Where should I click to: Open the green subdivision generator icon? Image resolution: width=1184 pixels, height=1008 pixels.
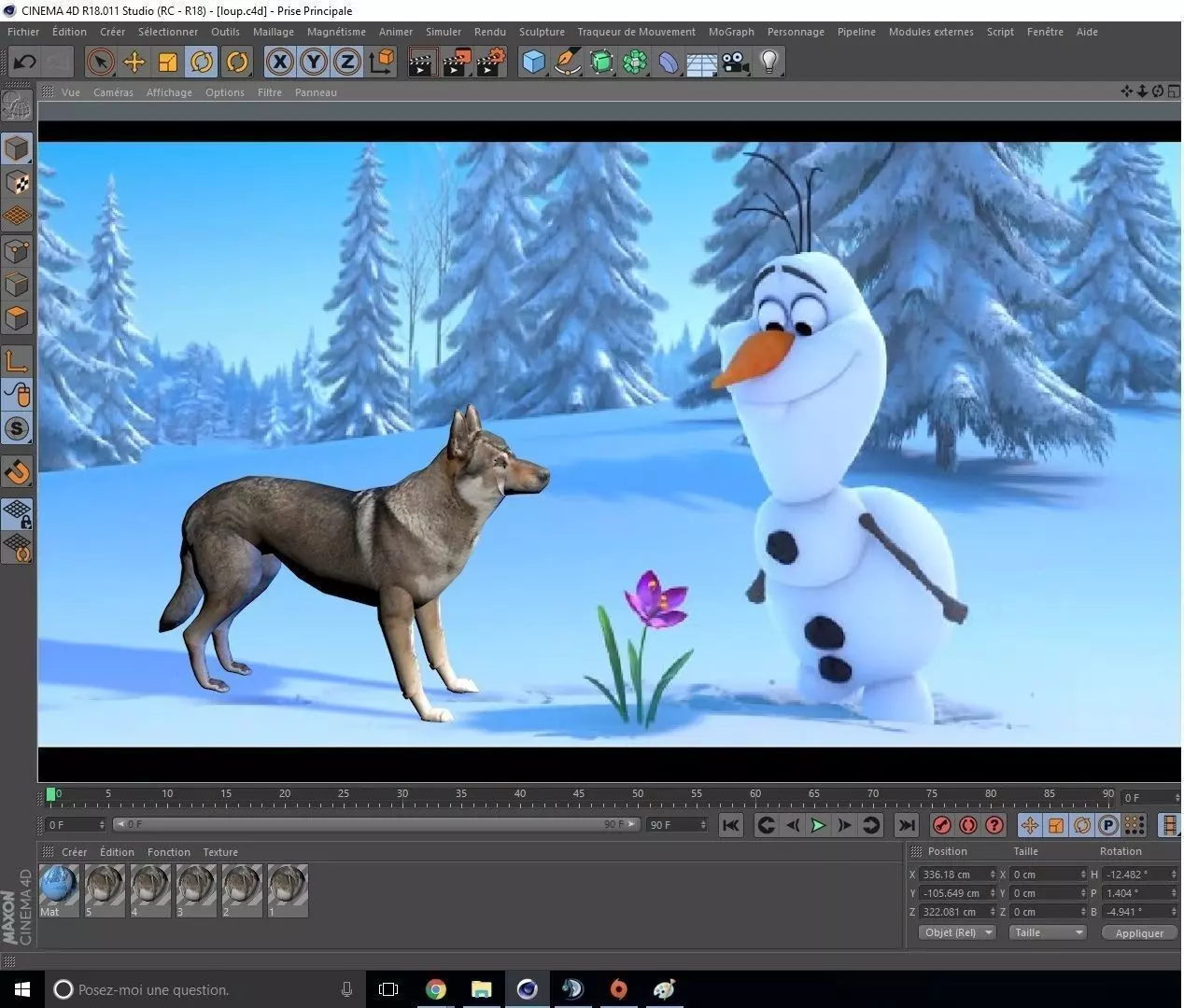(x=601, y=63)
